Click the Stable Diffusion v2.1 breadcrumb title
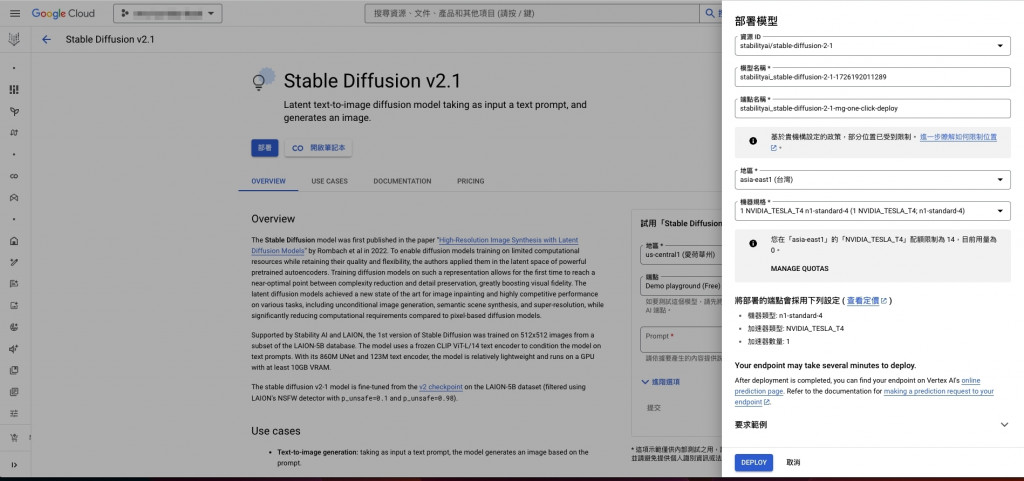 coord(110,39)
